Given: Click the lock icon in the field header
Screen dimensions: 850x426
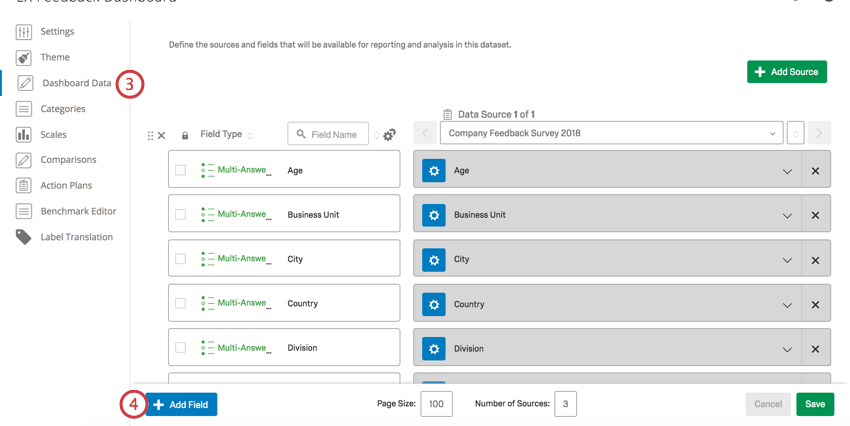Looking at the screenshot, I should pyautogui.click(x=185, y=135).
